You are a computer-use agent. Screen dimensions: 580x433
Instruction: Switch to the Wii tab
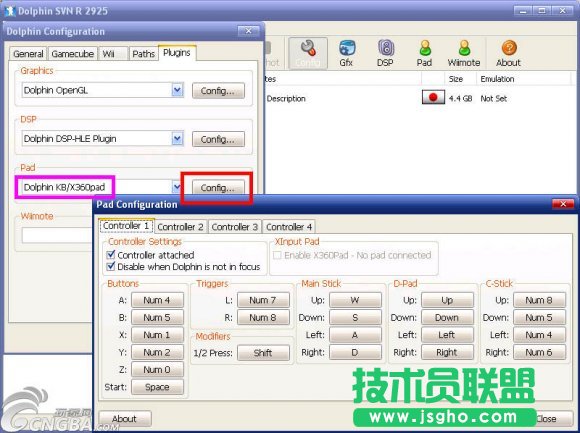(113, 54)
